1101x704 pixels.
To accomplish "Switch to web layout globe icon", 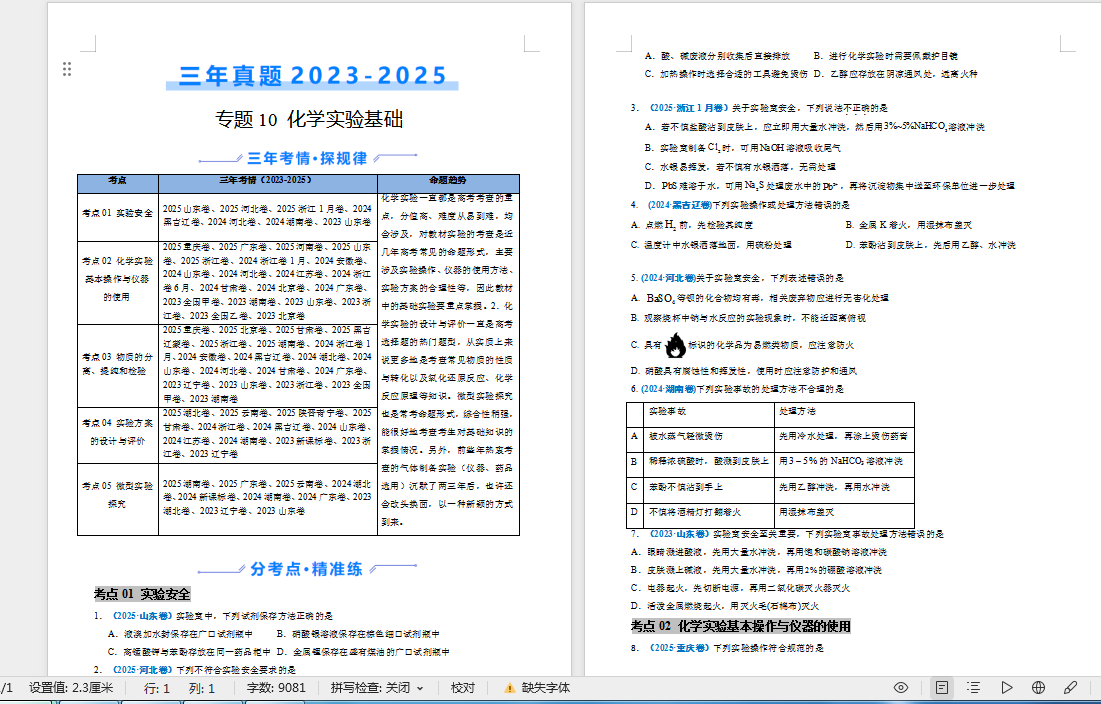I will pos(1038,688).
